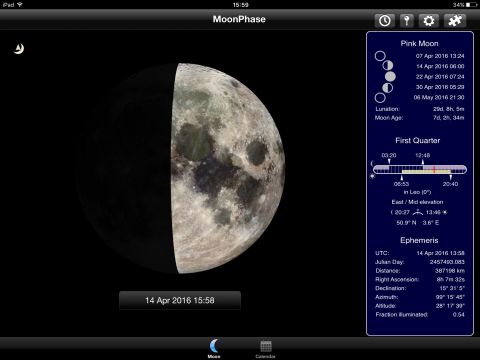Image resolution: width=480 pixels, height=360 pixels.
Task: Tap the red current-time marker on the timeline
Action: coord(434,169)
